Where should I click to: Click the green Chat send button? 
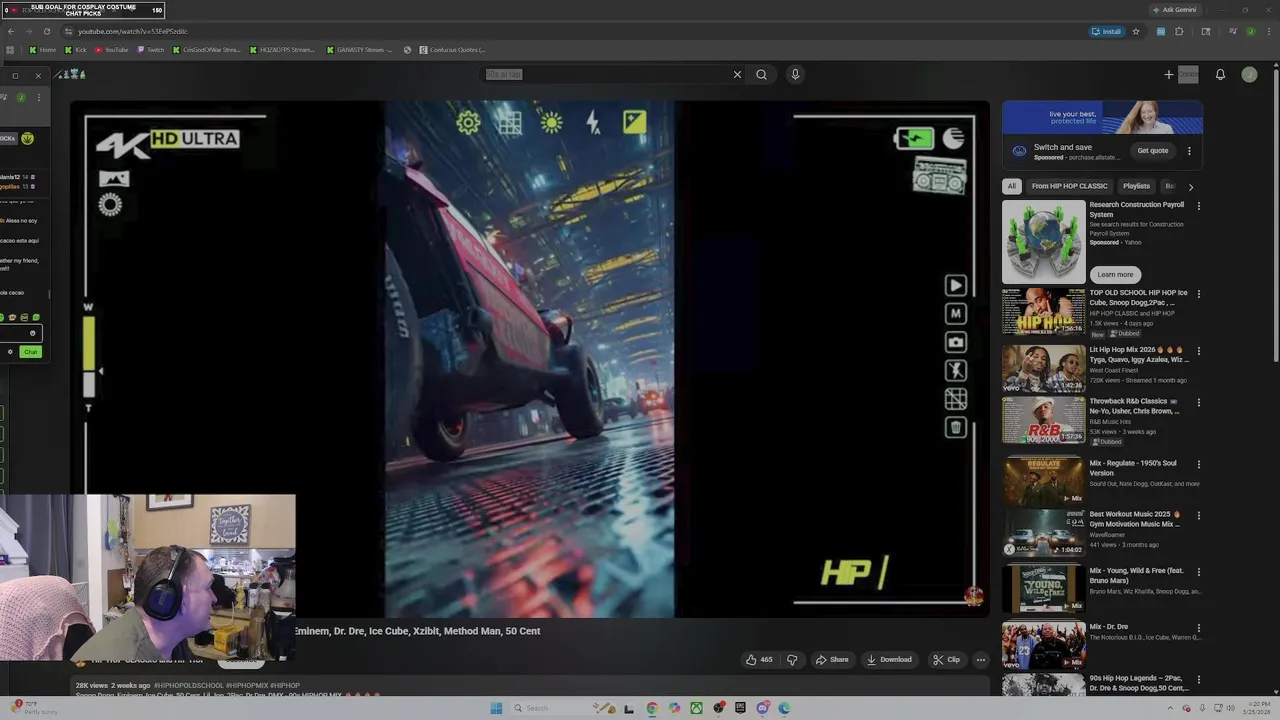pos(30,352)
